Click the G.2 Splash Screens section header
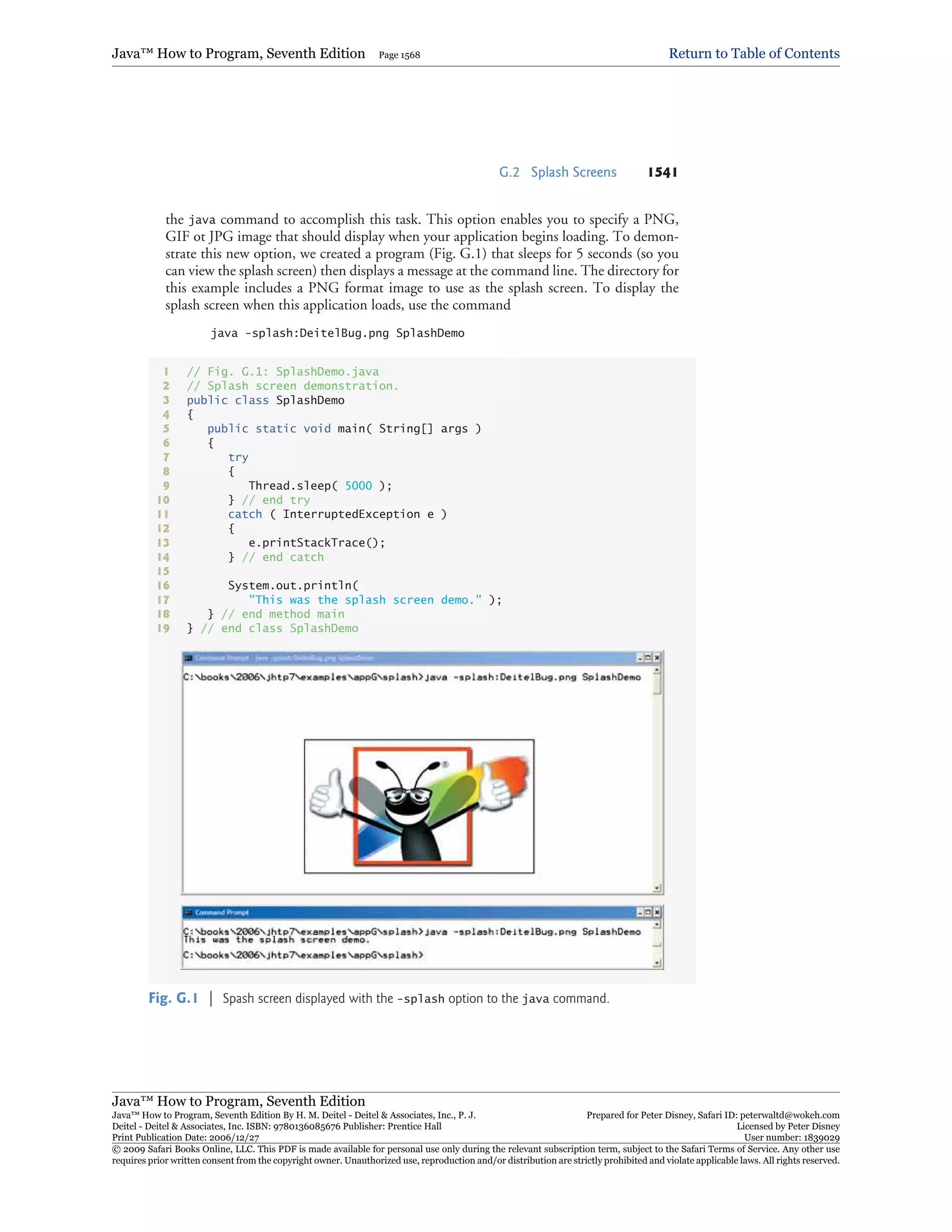The width and height of the screenshot is (952, 1232). tap(557, 172)
